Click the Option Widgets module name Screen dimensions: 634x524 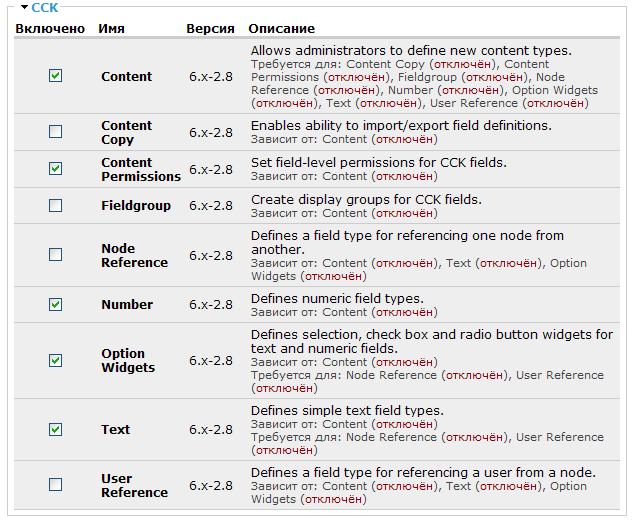click(128, 360)
